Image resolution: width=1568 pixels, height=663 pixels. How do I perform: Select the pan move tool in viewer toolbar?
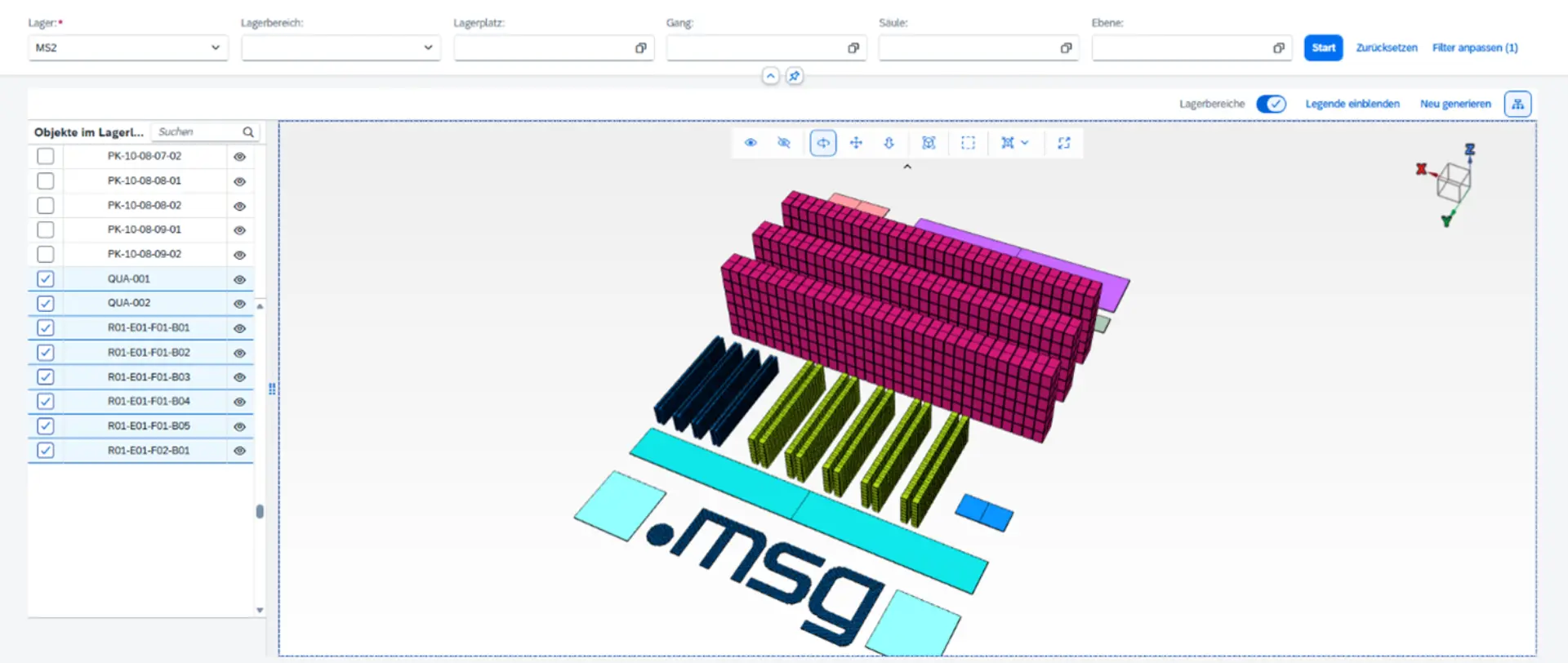pos(856,143)
